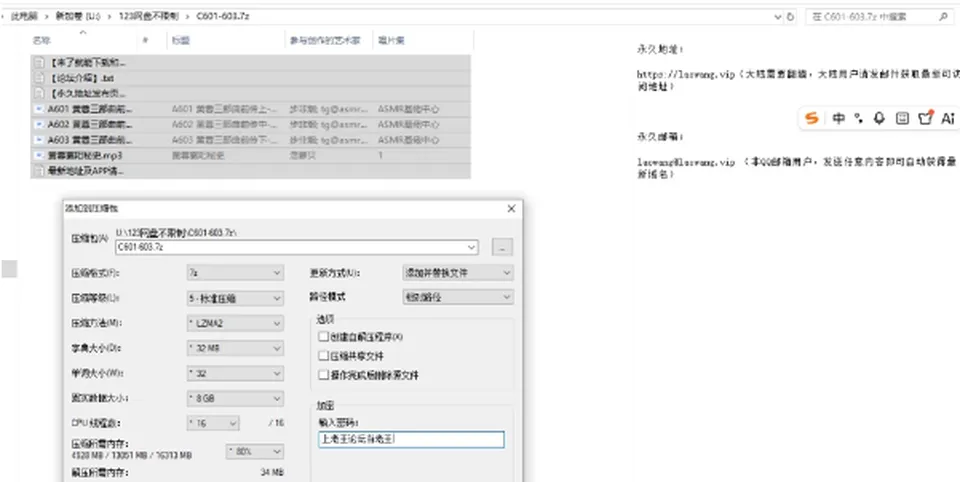This screenshot has height=482, width=960.
Task: Open update mode dropdown in archive dialog
Action: [458, 273]
